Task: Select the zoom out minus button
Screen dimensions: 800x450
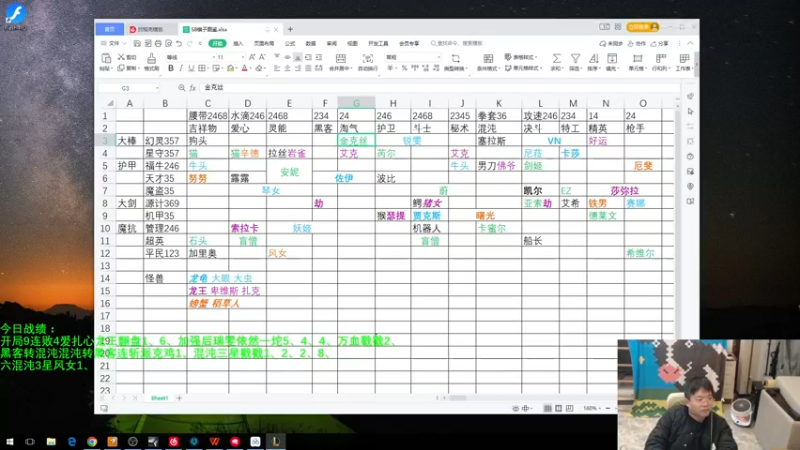Action: click(608, 408)
